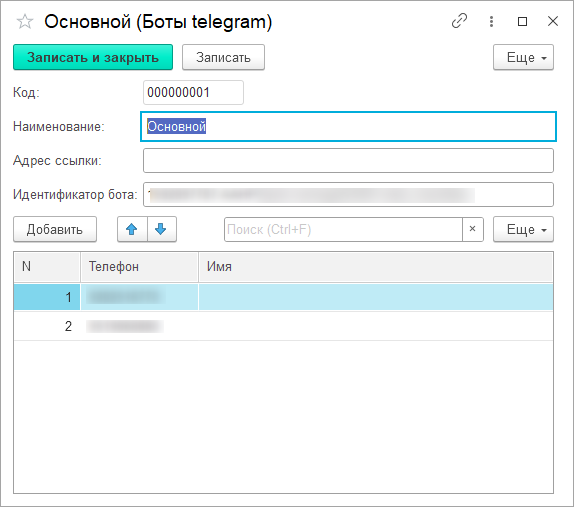Click into the Наименование field
This screenshot has width=574, height=507.
(348, 127)
